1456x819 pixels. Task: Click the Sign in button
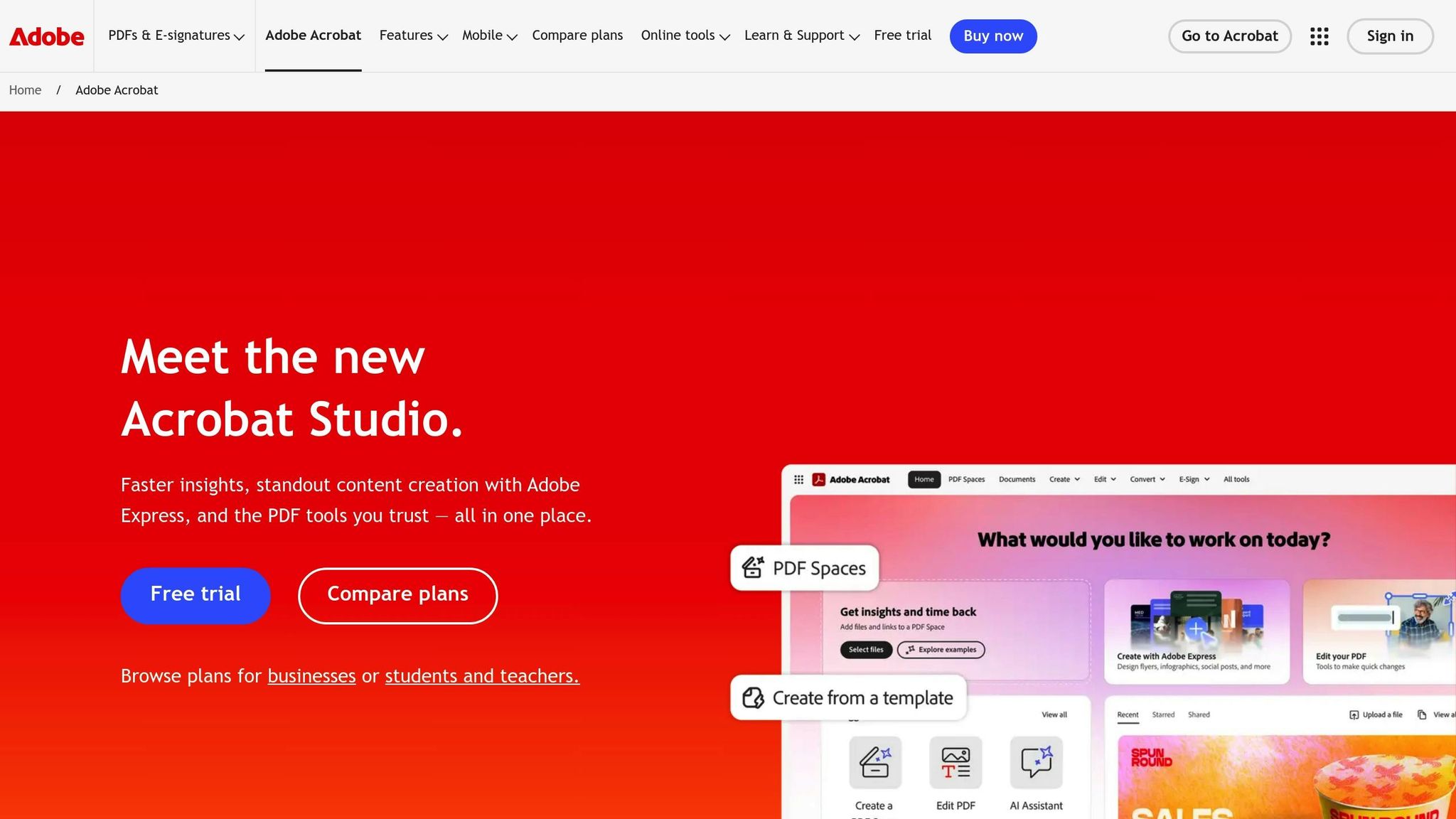pyautogui.click(x=1390, y=36)
